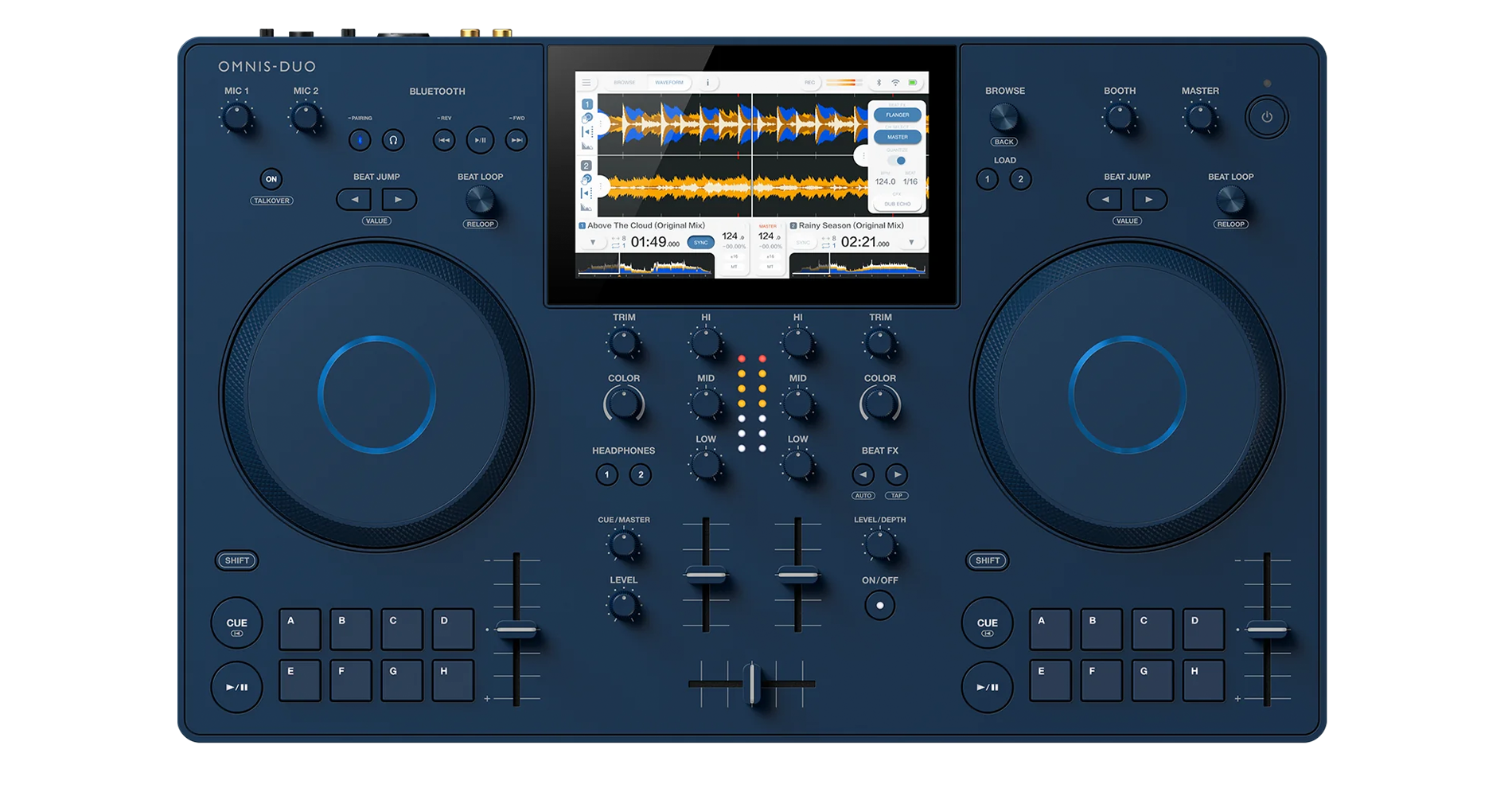Tap deck 1 ±16 tempo range
This screenshot has height=796, width=1512.
[734, 256]
